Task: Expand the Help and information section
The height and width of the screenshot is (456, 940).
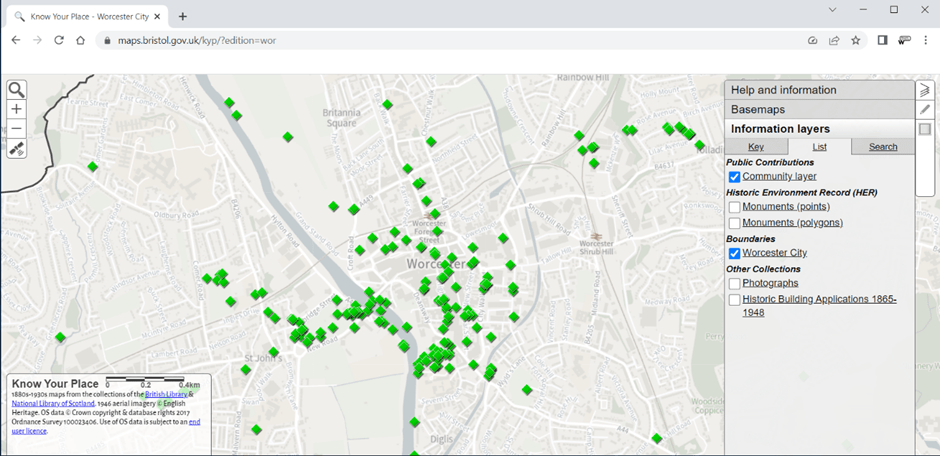Action: [x=783, y=90]
